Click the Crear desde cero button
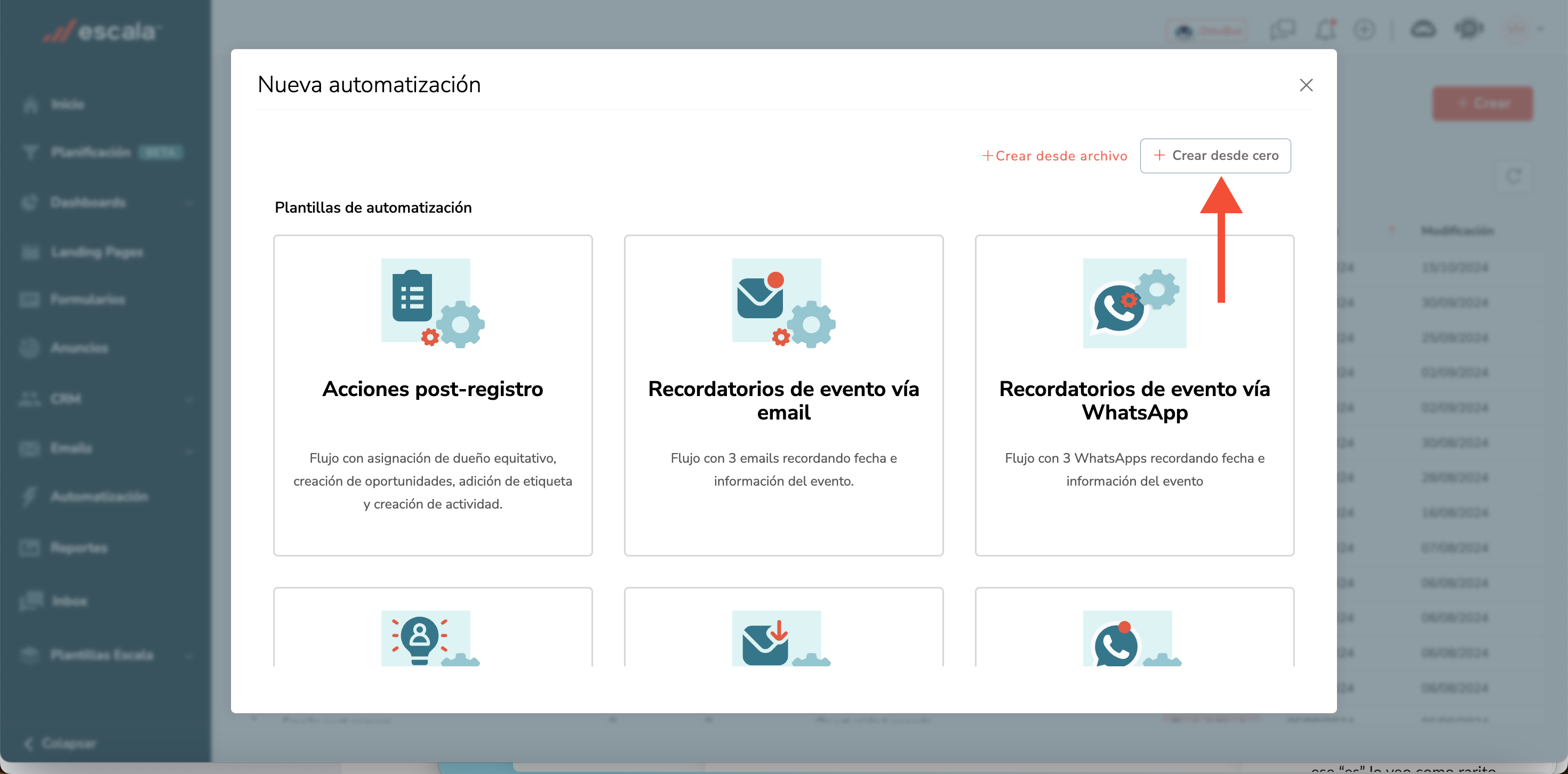 pos(1215,156)
